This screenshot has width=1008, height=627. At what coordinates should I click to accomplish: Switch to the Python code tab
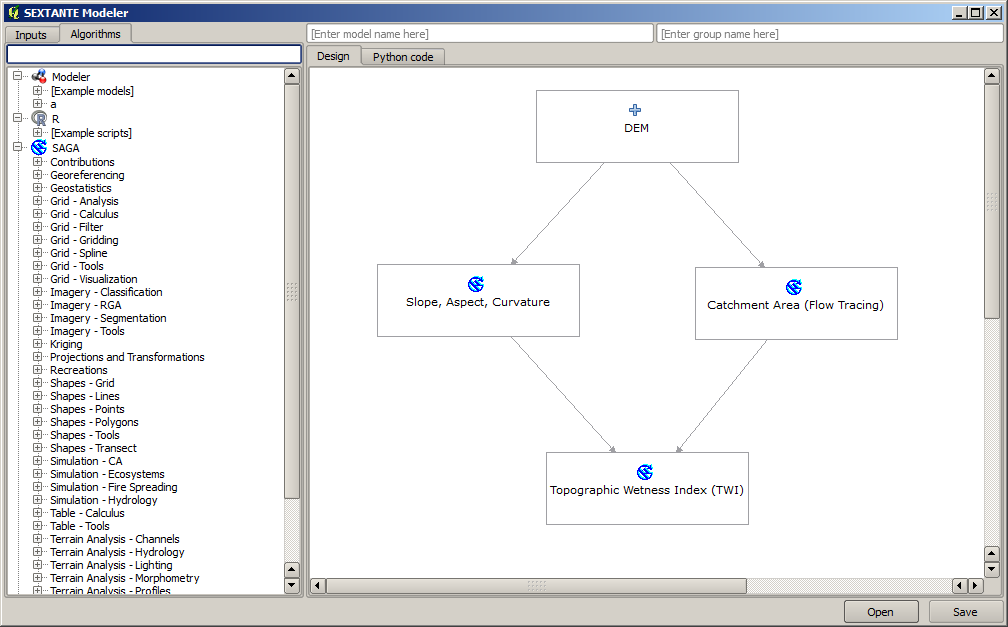(x=403, y=57)
